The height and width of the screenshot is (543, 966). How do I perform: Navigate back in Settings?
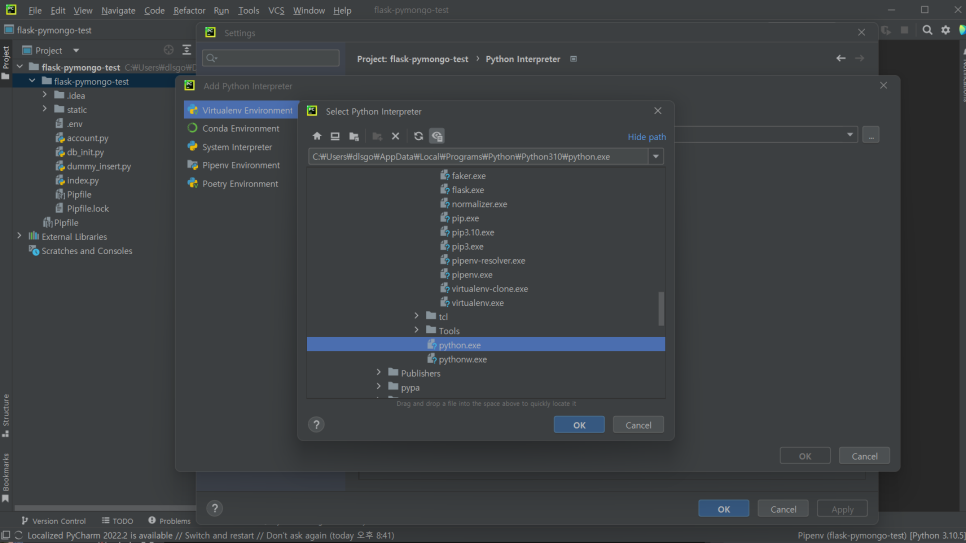840,59
